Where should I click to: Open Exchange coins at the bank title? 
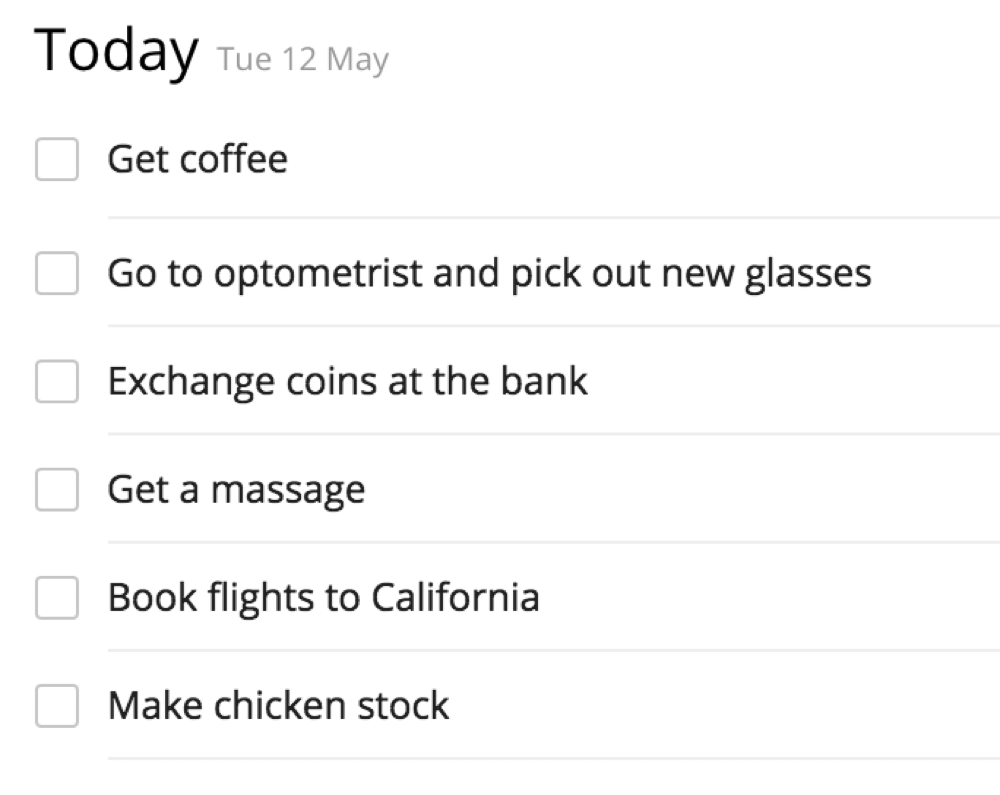[348, 381]
